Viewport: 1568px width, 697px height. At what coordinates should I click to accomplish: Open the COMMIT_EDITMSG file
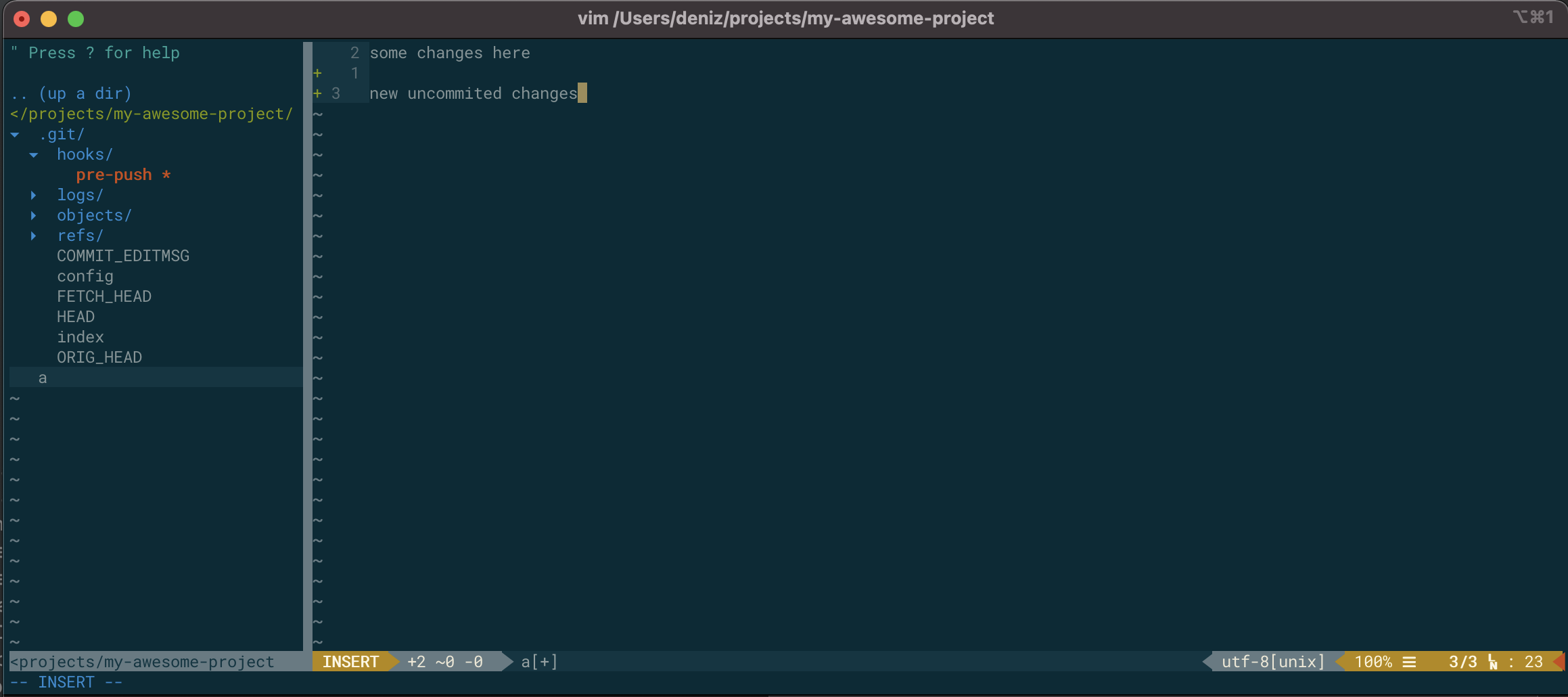123,256
